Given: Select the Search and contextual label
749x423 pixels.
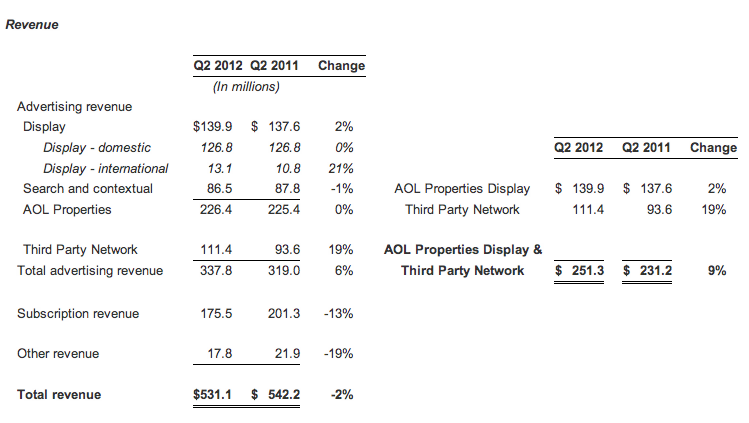Looking at the screenshot, I should coord(88,188).
